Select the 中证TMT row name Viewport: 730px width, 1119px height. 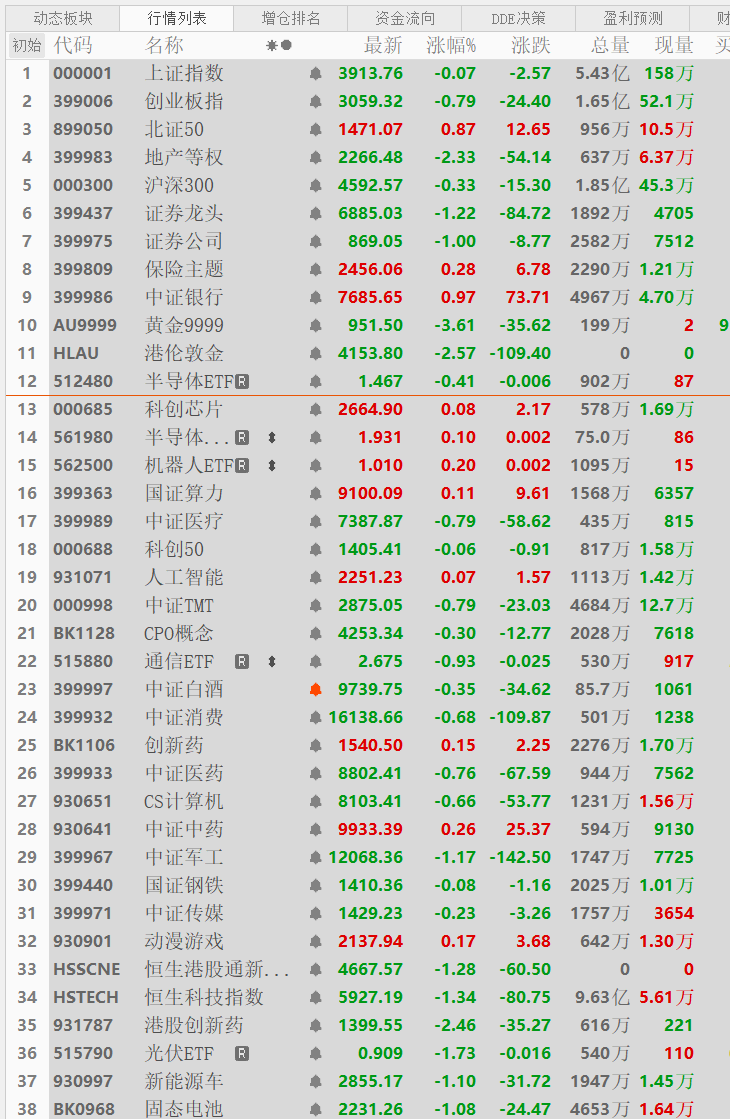179,606
